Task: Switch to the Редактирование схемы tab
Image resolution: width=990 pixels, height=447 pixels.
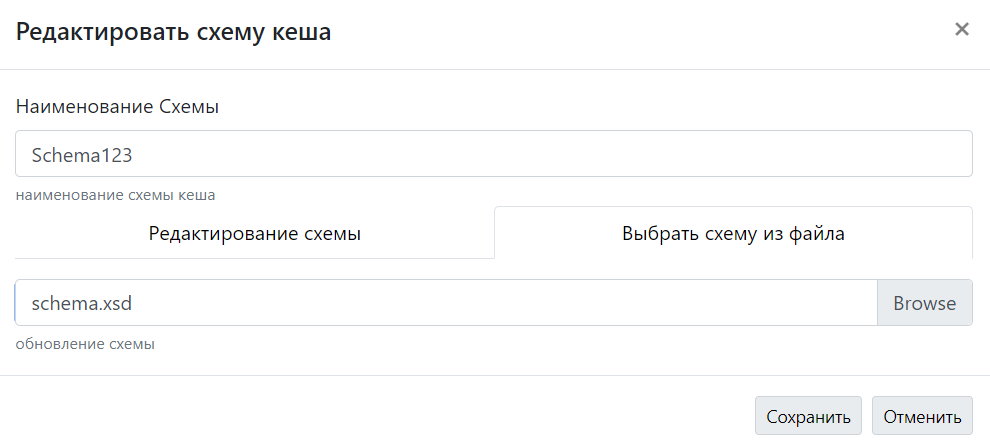Action: (254, 234)
